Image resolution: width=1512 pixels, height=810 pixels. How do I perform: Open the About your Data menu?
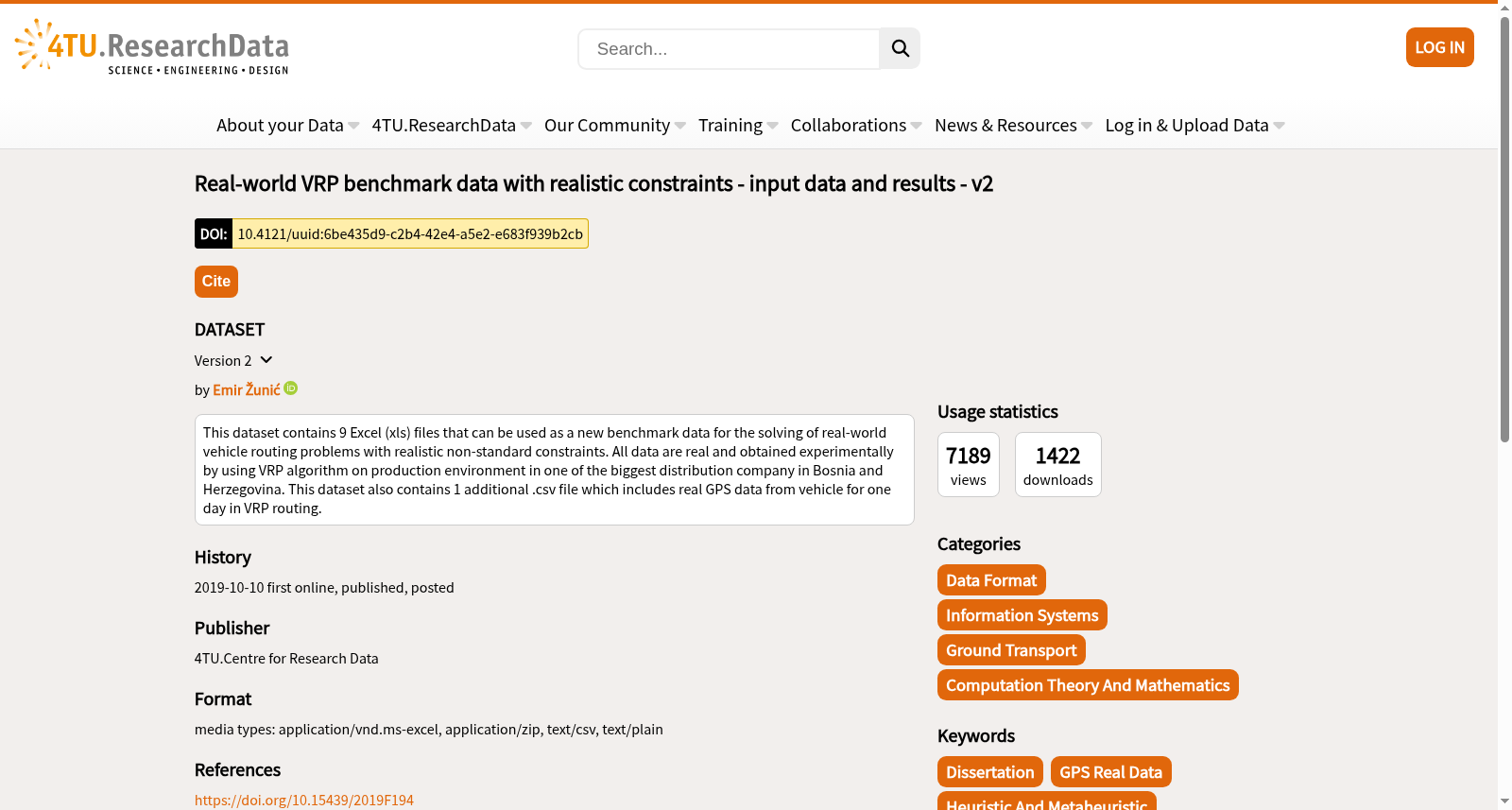[x=287, y=126]
